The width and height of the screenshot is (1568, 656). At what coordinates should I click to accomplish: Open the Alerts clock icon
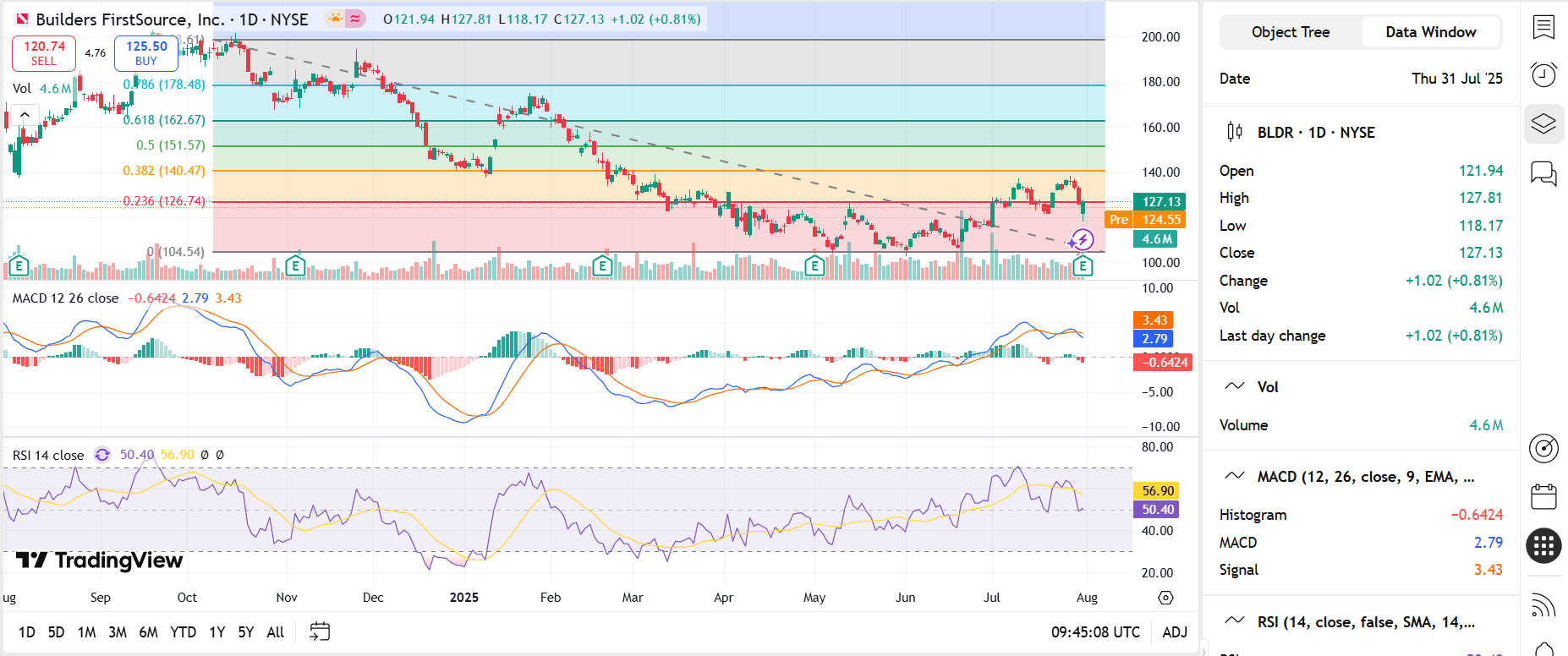coord(1543,75)
